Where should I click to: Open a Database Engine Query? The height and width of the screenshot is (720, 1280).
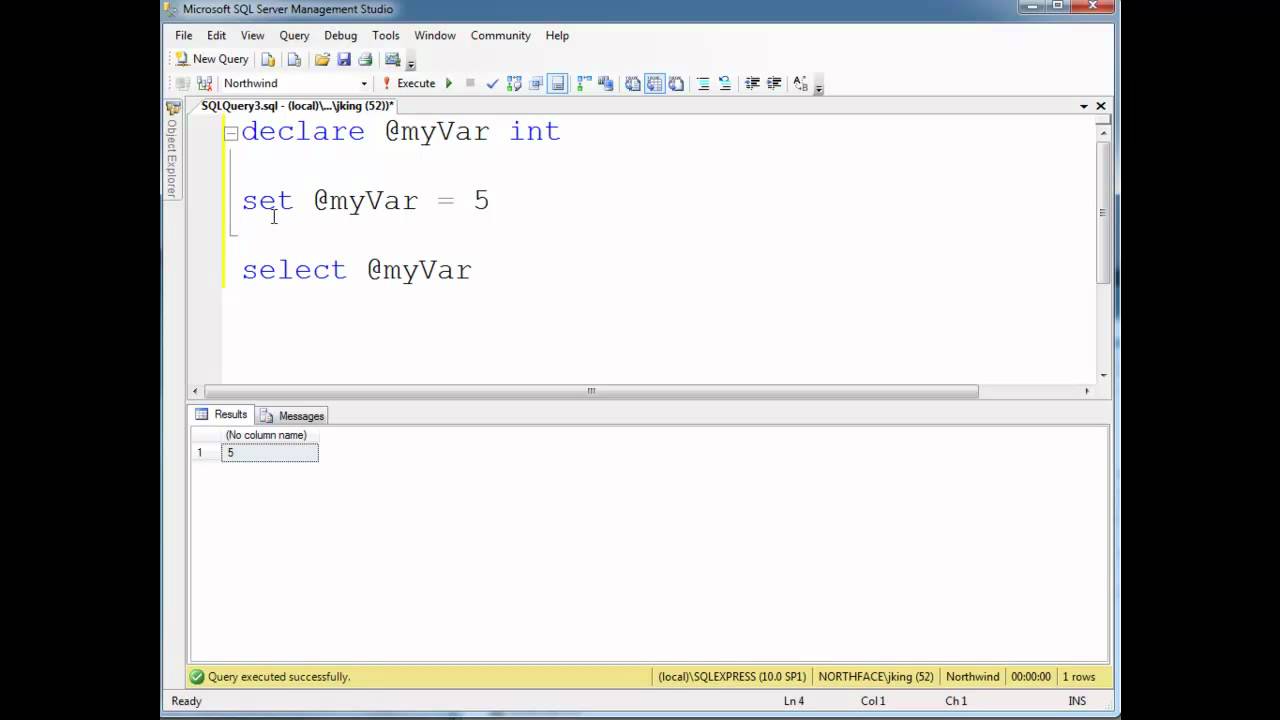coord(268,59)
